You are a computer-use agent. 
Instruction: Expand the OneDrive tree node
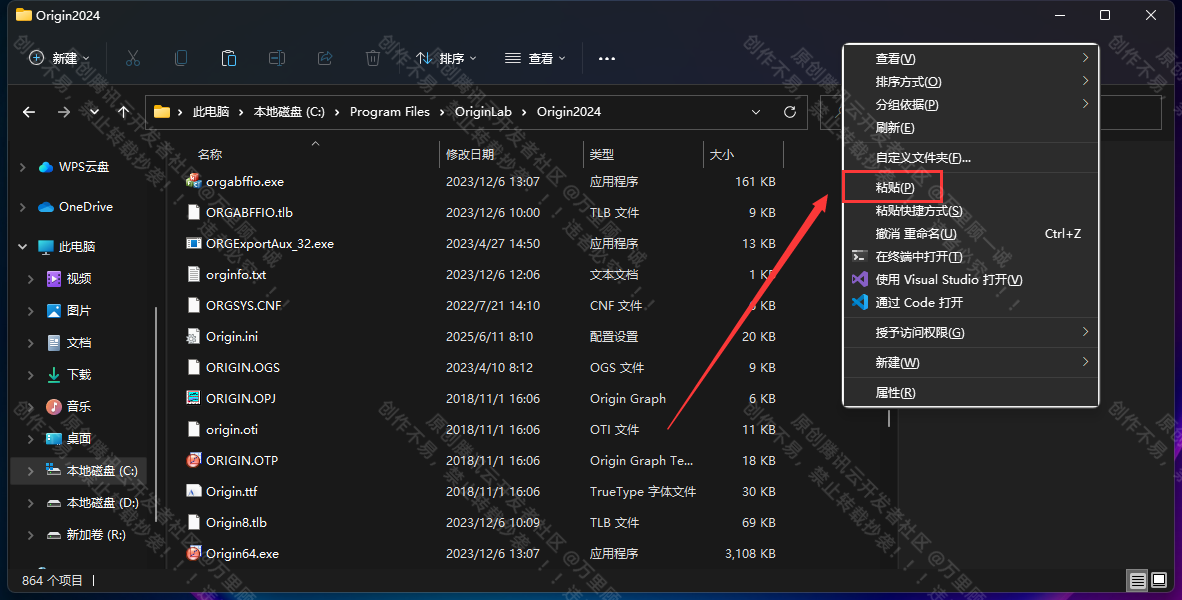pos(23,207)
